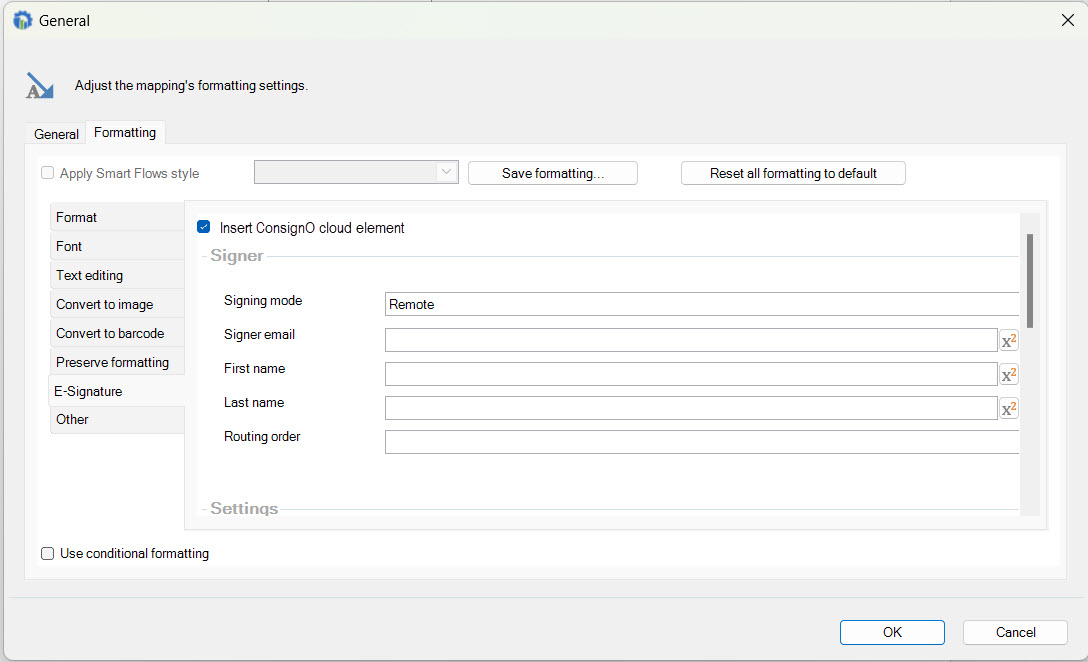Select the Formatting tab

click(125, 132)
